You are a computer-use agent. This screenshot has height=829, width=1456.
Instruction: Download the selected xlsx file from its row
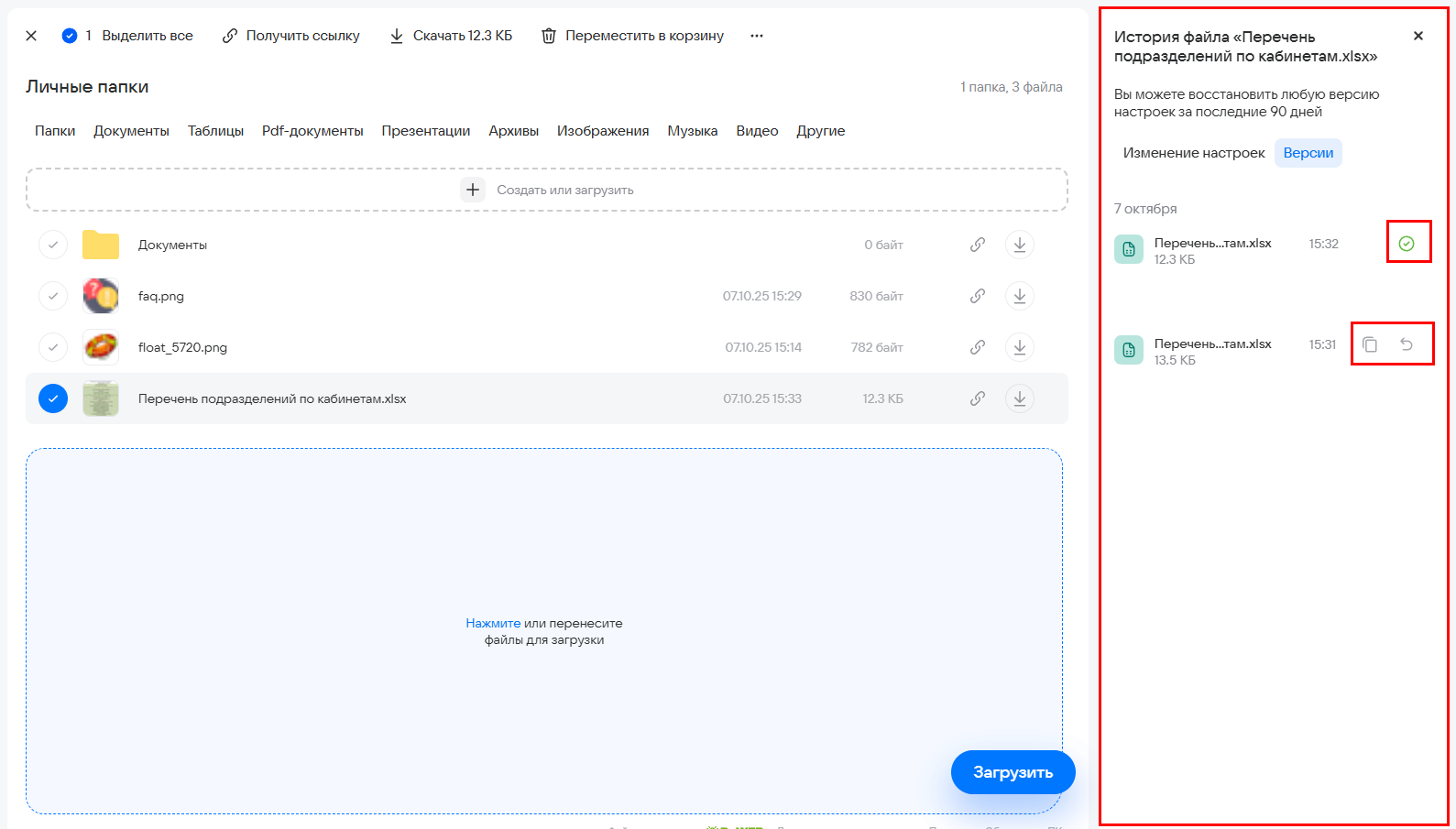[1019, 398]
